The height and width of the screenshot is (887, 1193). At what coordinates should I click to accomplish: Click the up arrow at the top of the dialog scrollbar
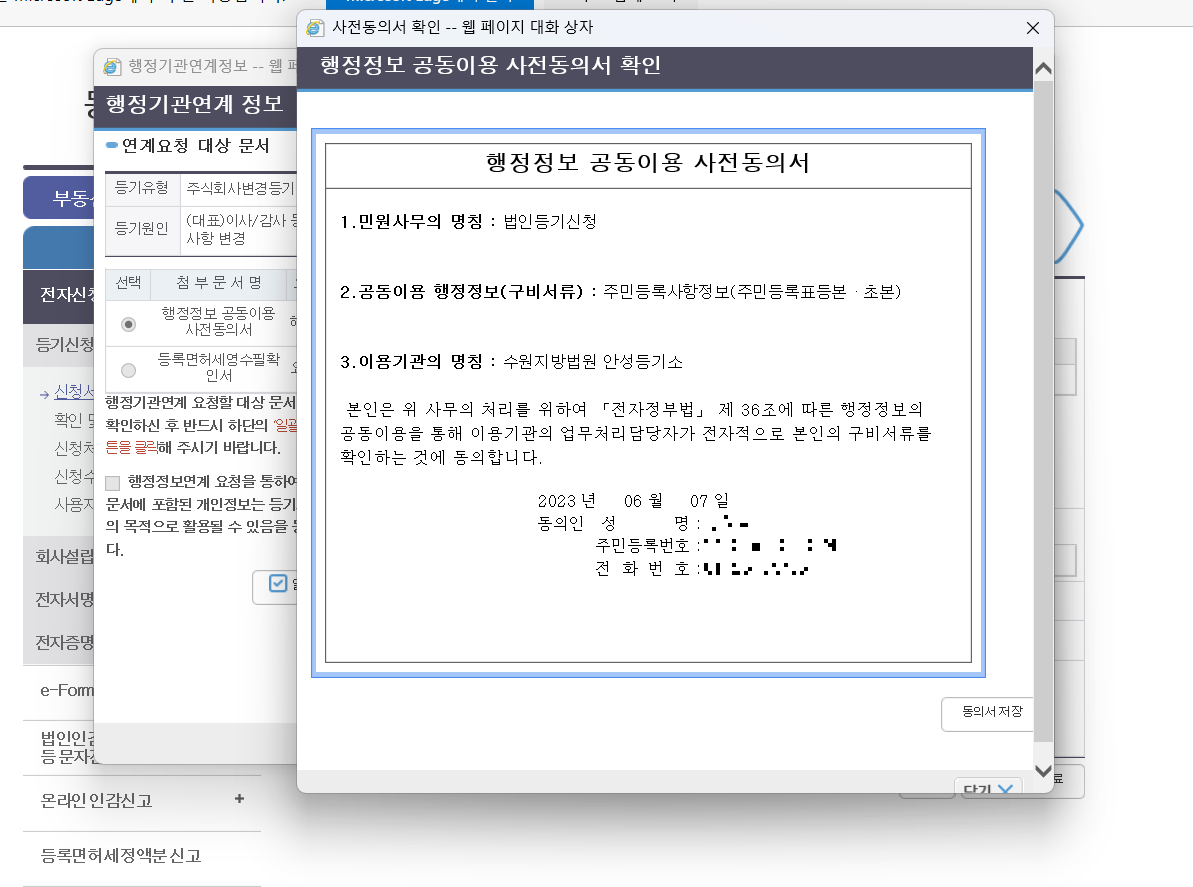[1043, 68]
